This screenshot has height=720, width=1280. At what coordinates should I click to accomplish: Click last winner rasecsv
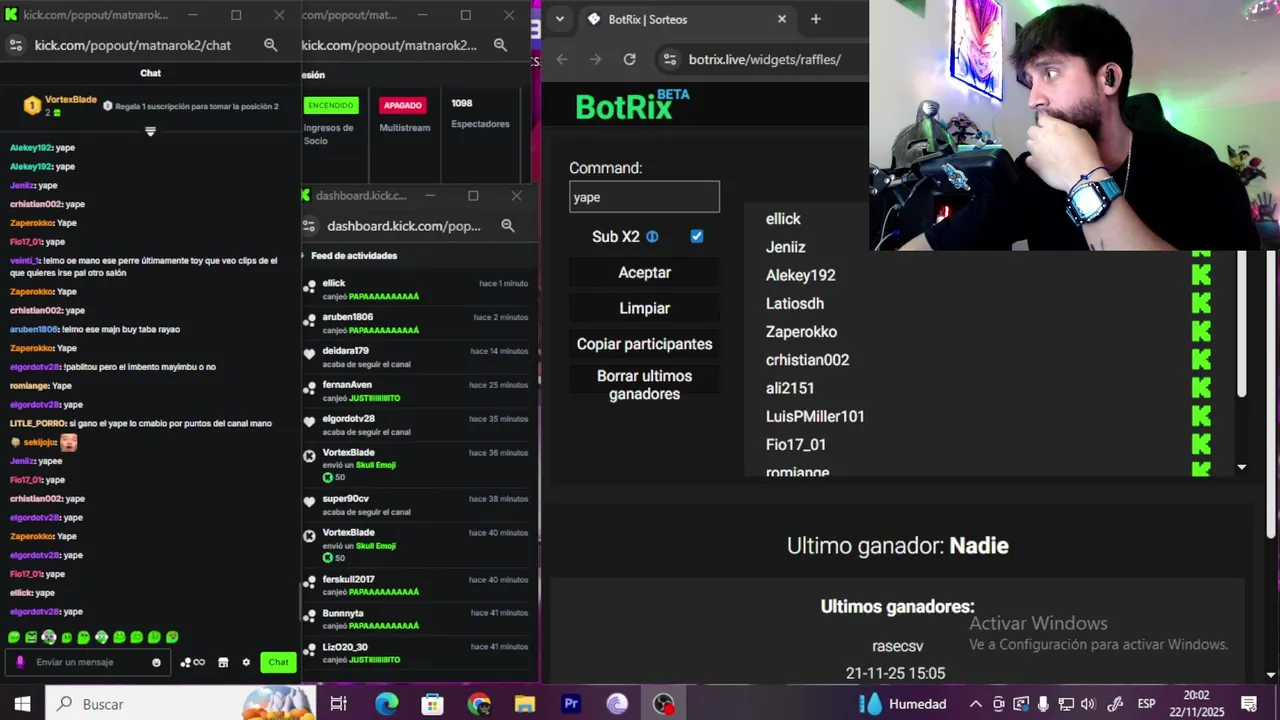pyautogui.click(x=897, y=647)
